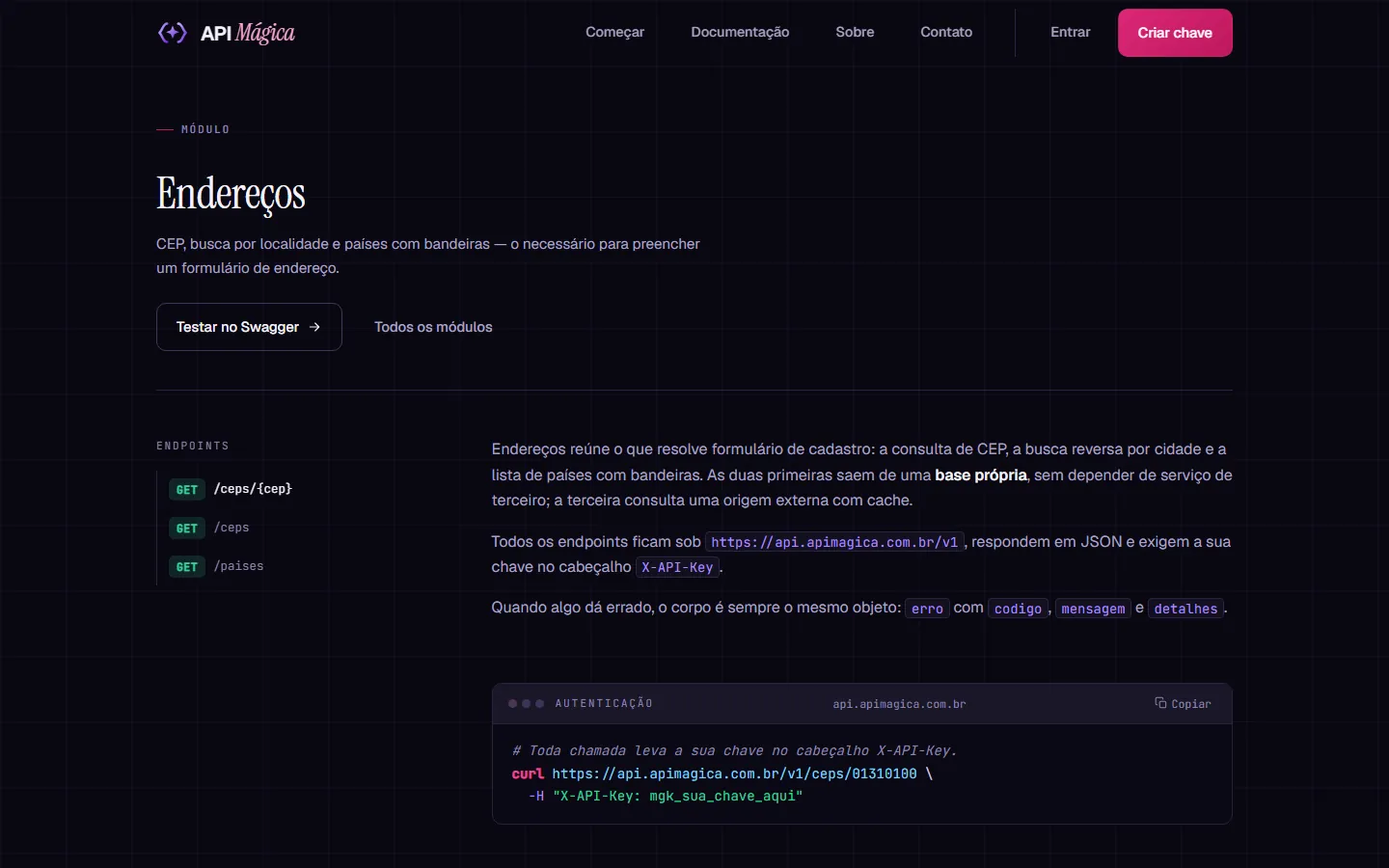Click the inline code tag 'mensagem'

[x=1093, y=609]
